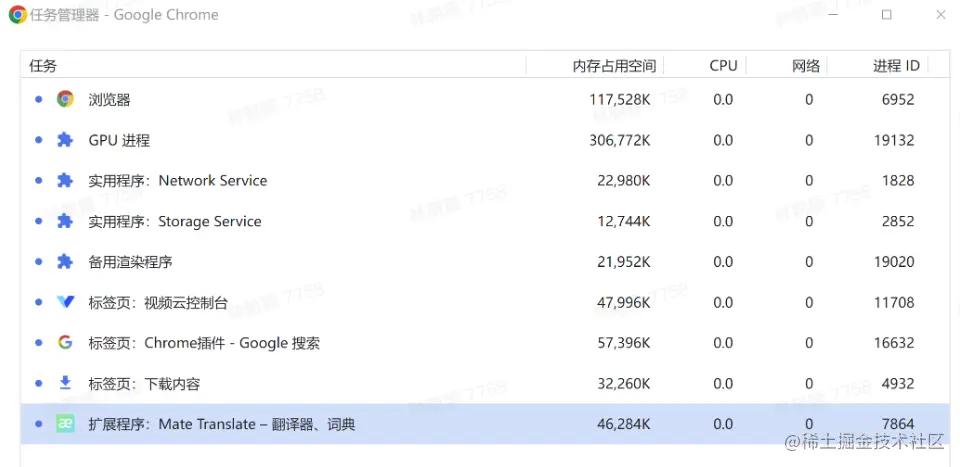The height and width of the screenshot is (467, 960).
Task: Click the Chrome icon in the 浏览器 row
Action: pyautogui.click(x=65, y=99)
